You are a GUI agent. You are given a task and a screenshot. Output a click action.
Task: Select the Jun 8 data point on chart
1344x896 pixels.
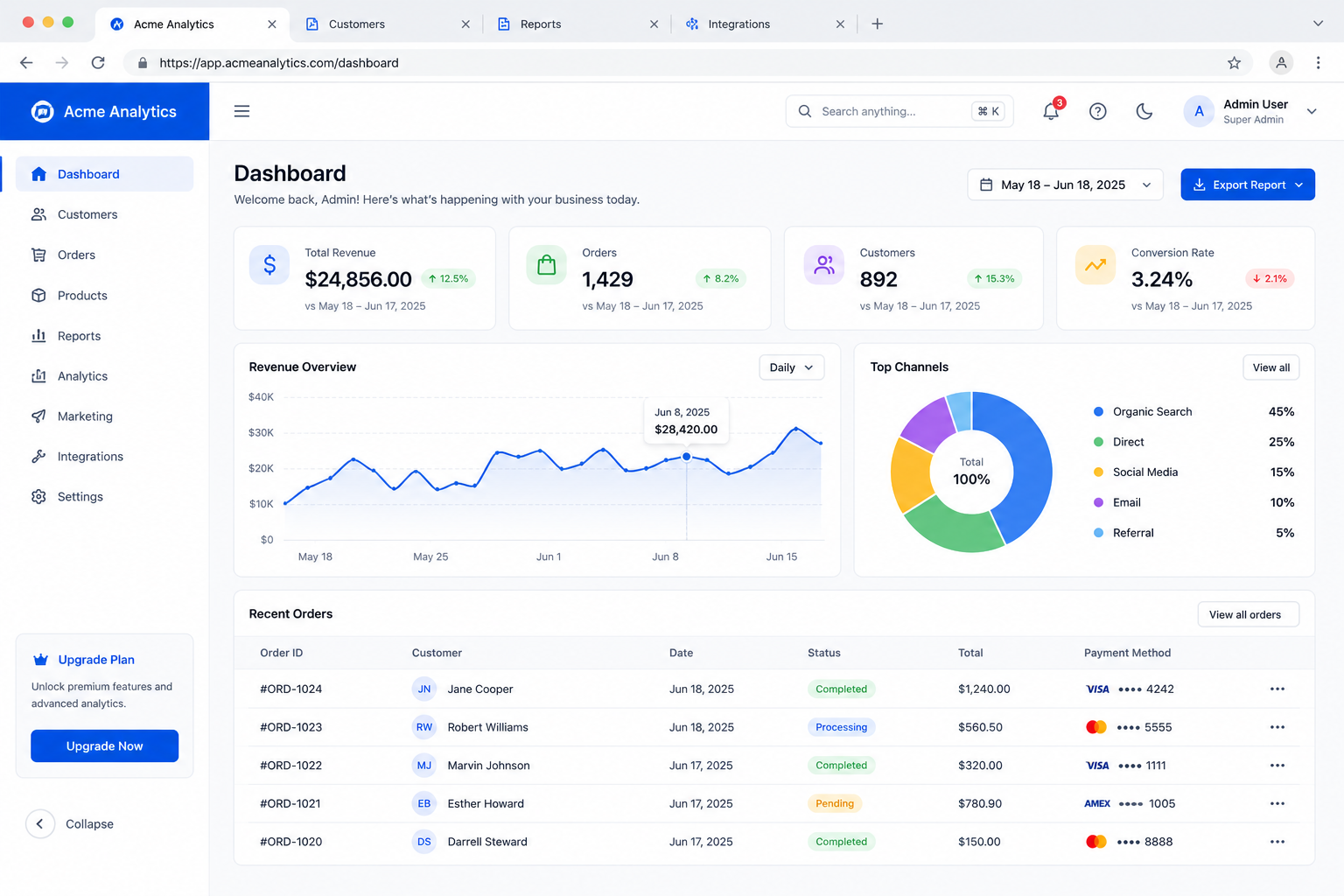click(687, 457)
